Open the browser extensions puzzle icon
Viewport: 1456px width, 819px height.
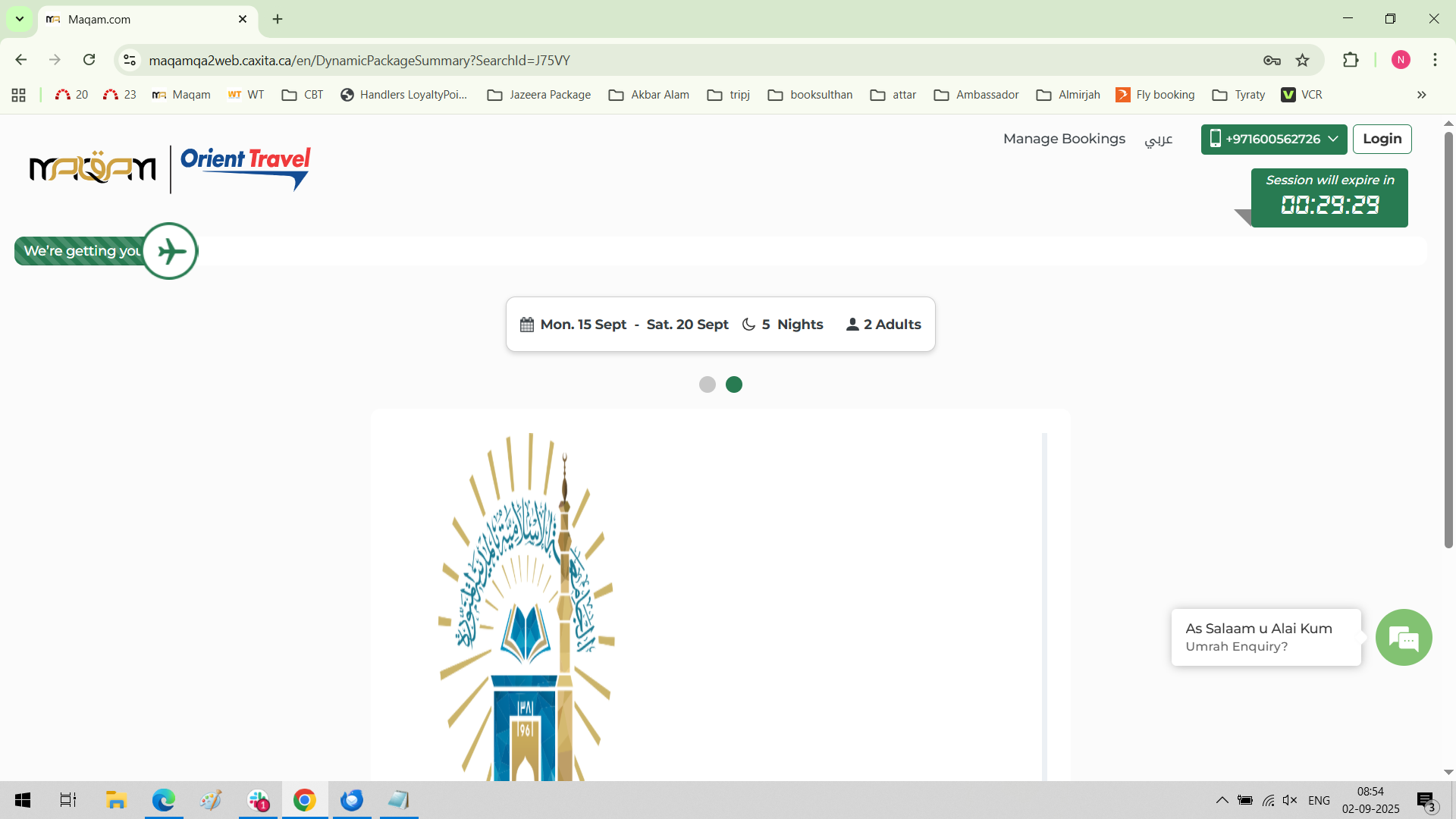[x=1351, y=61]
